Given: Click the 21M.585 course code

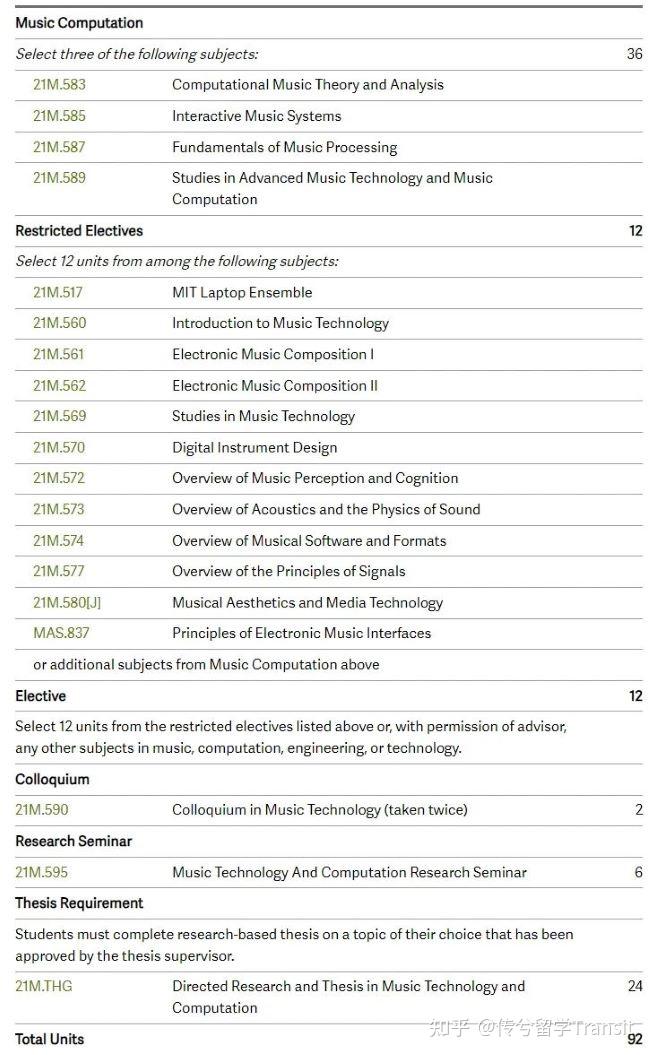Looking at the screenshot, I should point(59,116).
